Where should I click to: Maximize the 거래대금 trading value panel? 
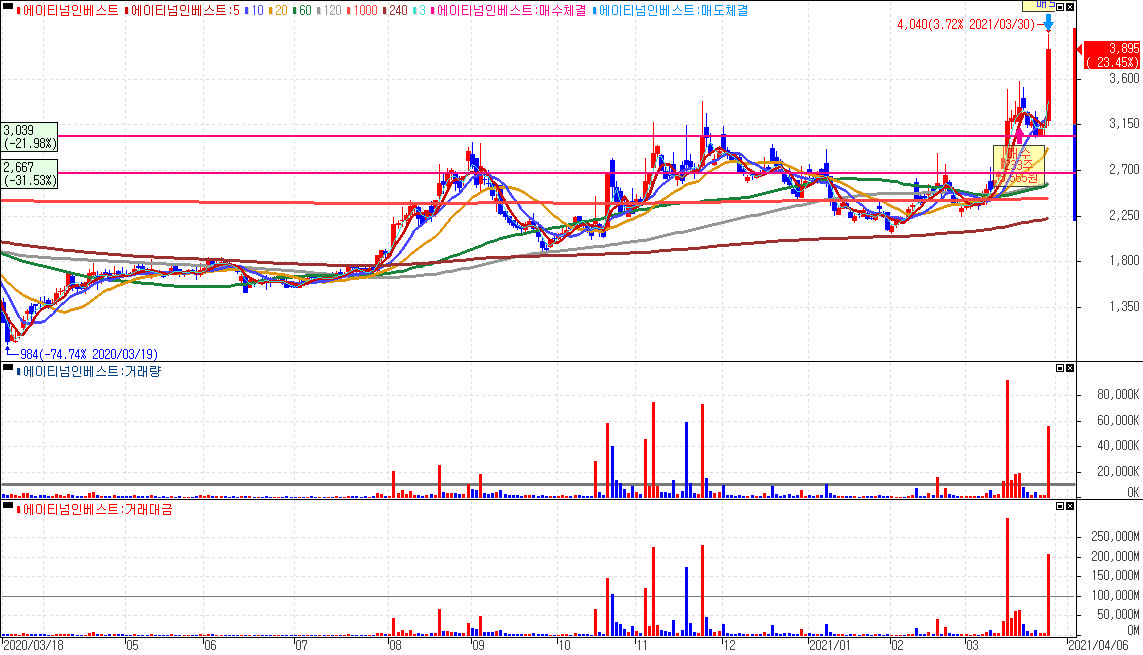point(1060,506)
